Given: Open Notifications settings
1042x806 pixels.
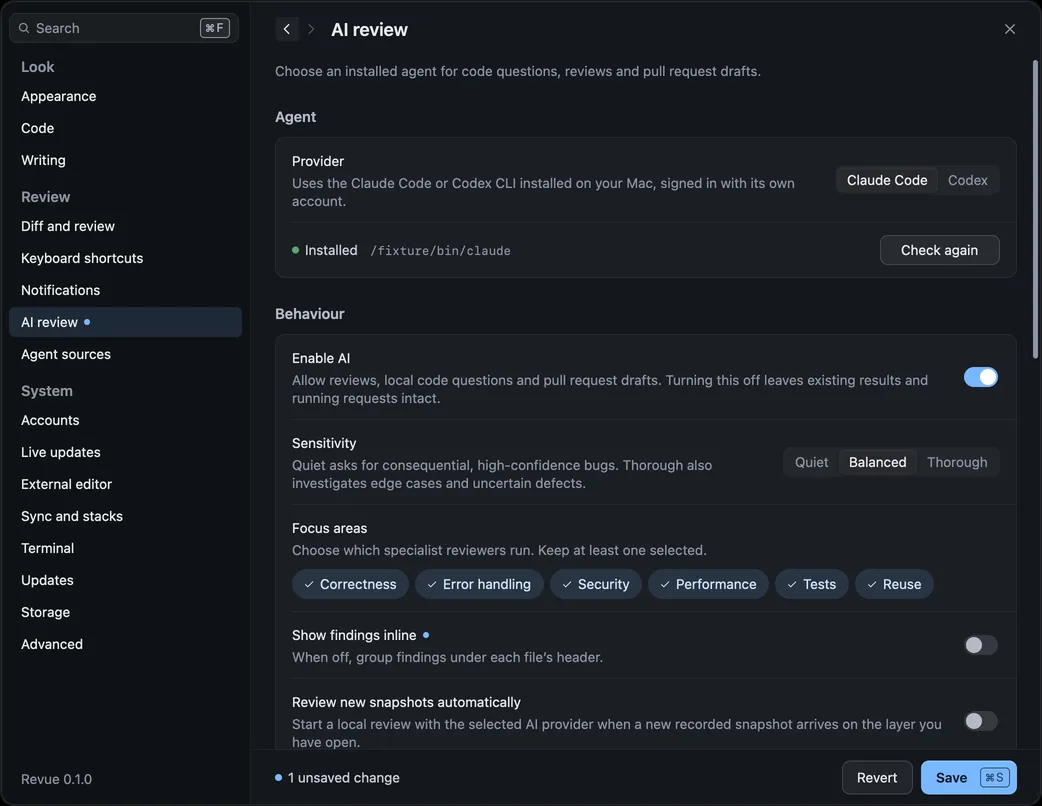Looking at the screenshot, I should [125, 290].
